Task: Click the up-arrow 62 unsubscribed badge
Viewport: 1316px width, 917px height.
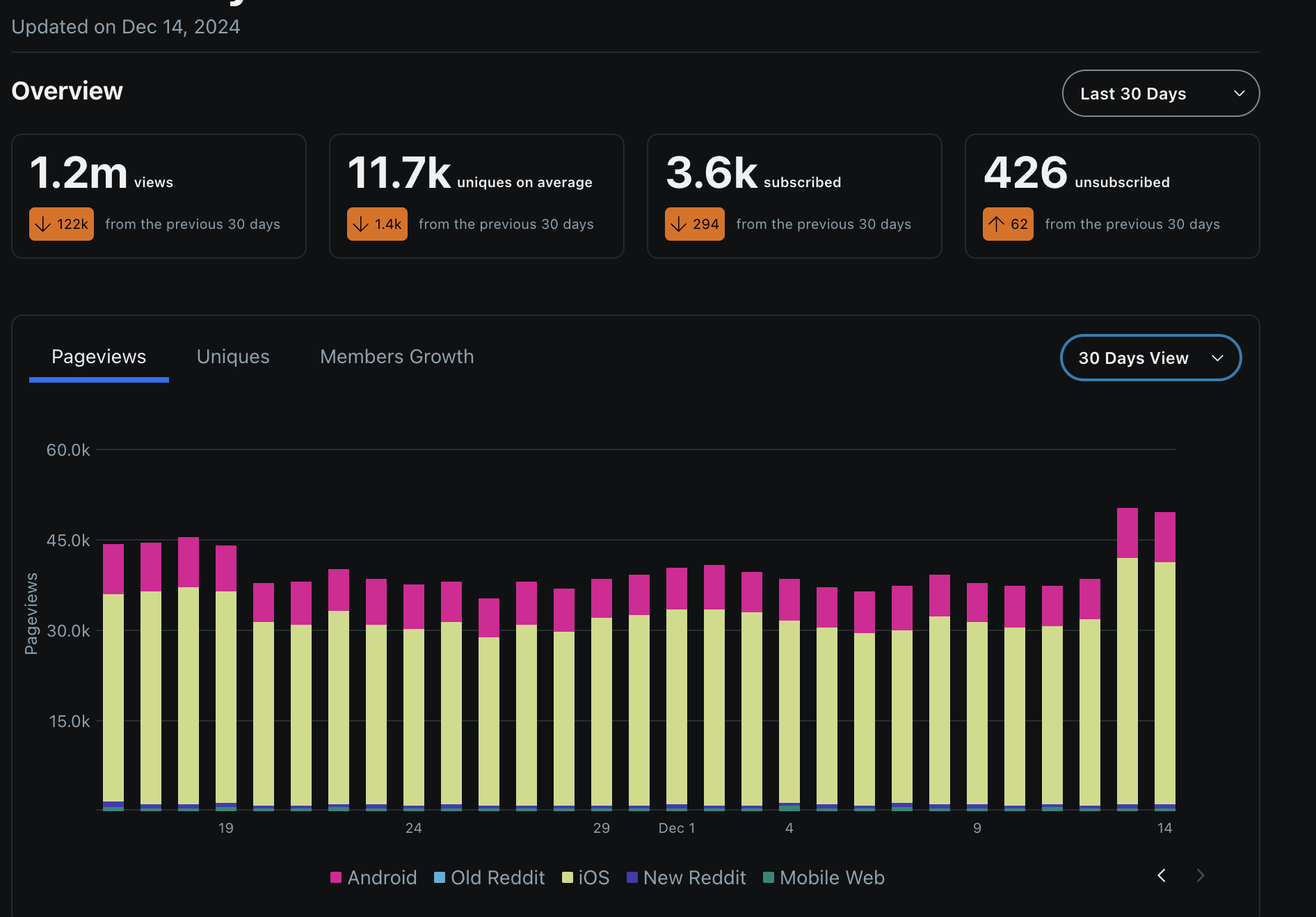Action: (1007, 224)
